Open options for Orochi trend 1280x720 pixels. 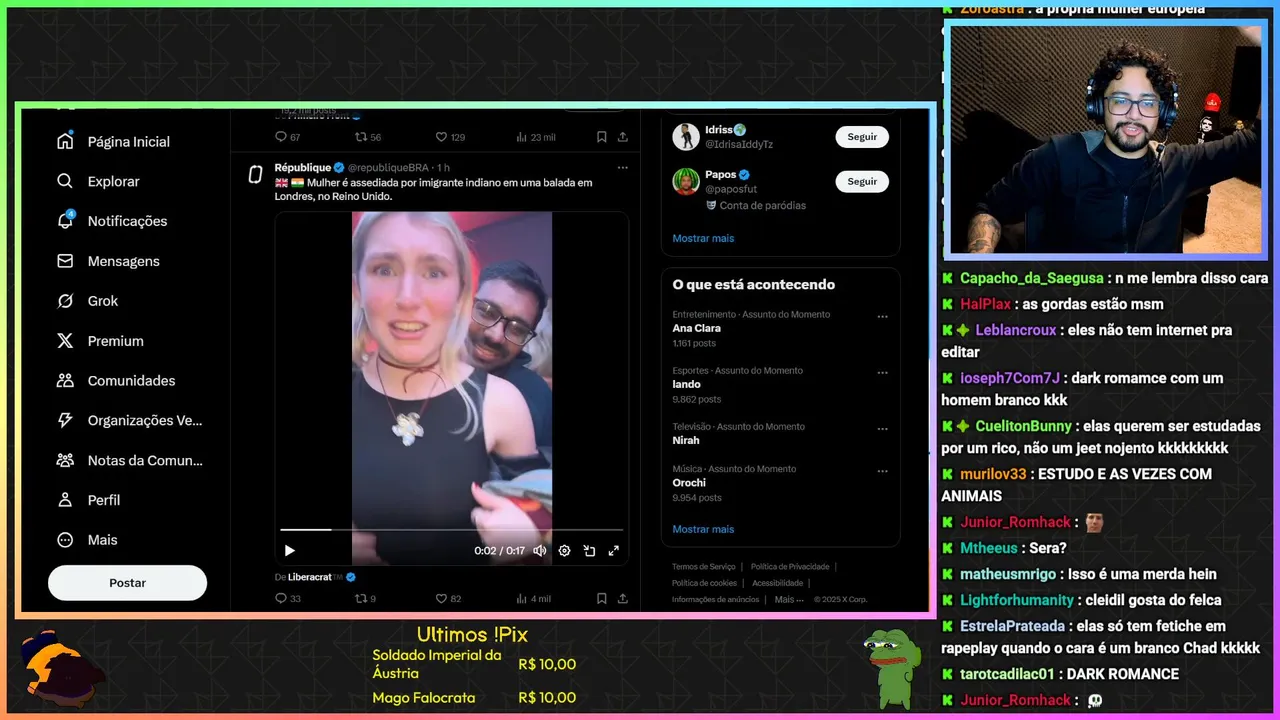(x=882, y=470)
